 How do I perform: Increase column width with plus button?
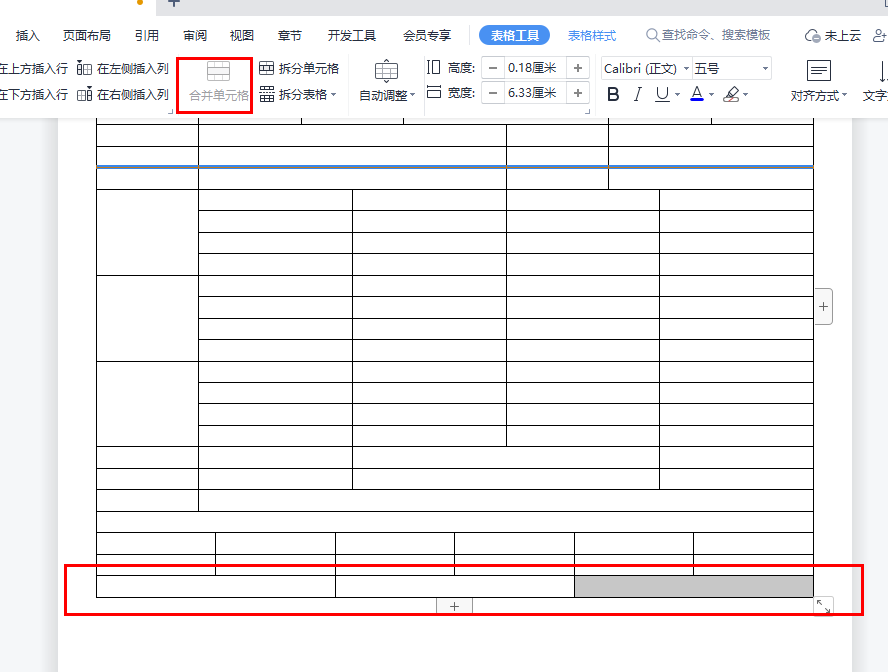tap(578, 93)
